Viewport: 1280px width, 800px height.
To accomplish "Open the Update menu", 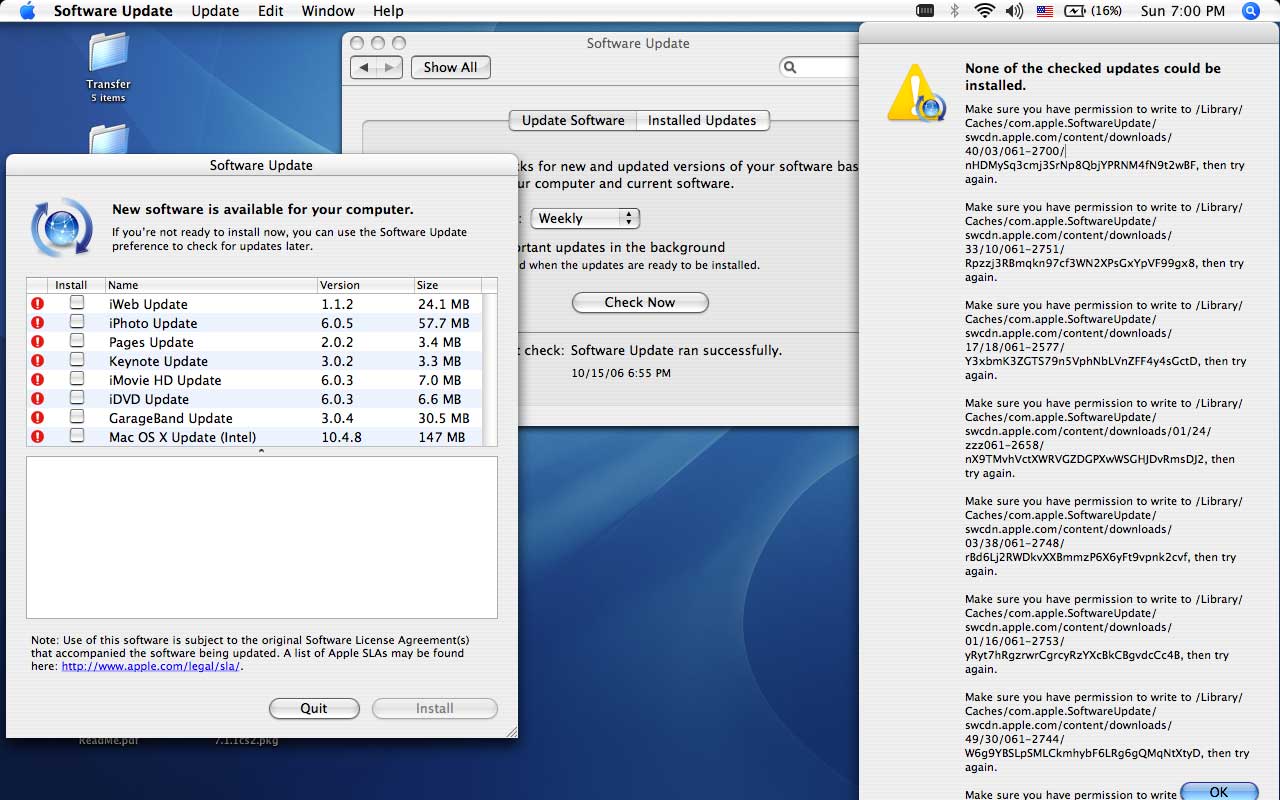I will tap(215, 11).
